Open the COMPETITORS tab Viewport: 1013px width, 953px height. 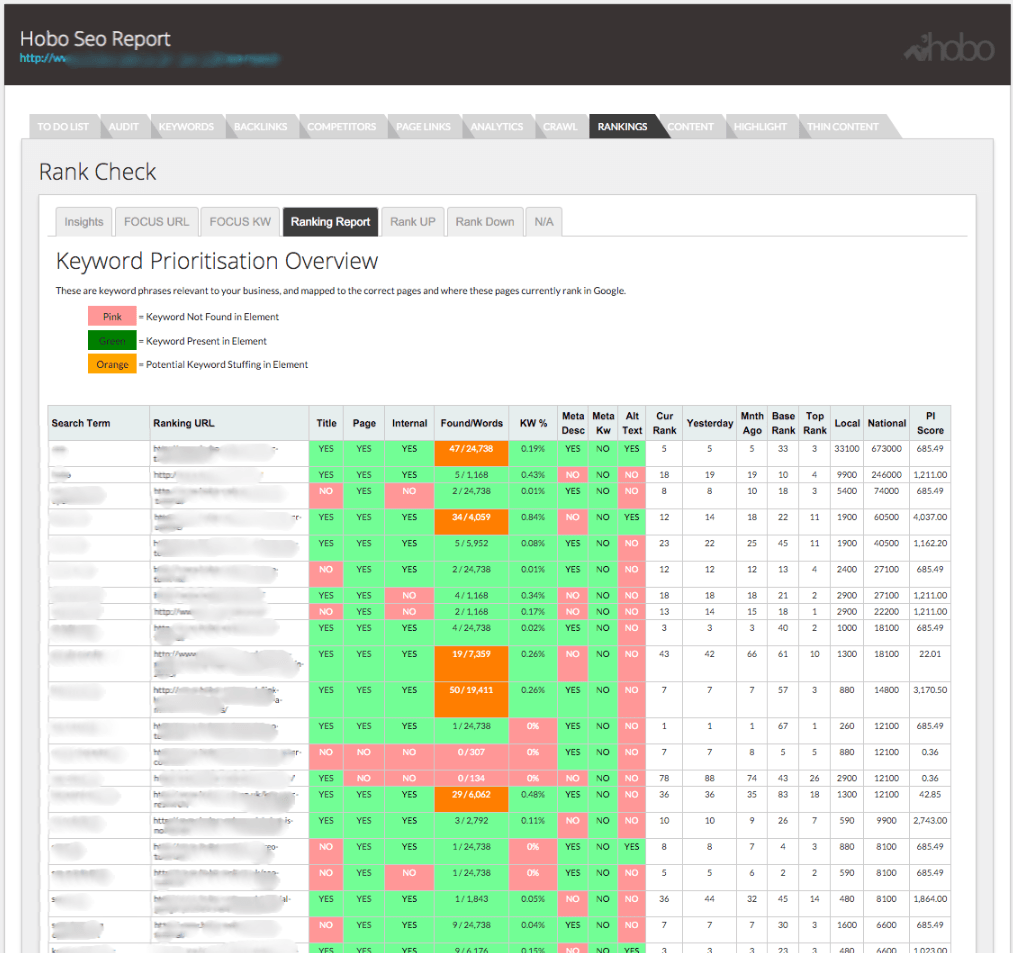click(x=341, y=127)
